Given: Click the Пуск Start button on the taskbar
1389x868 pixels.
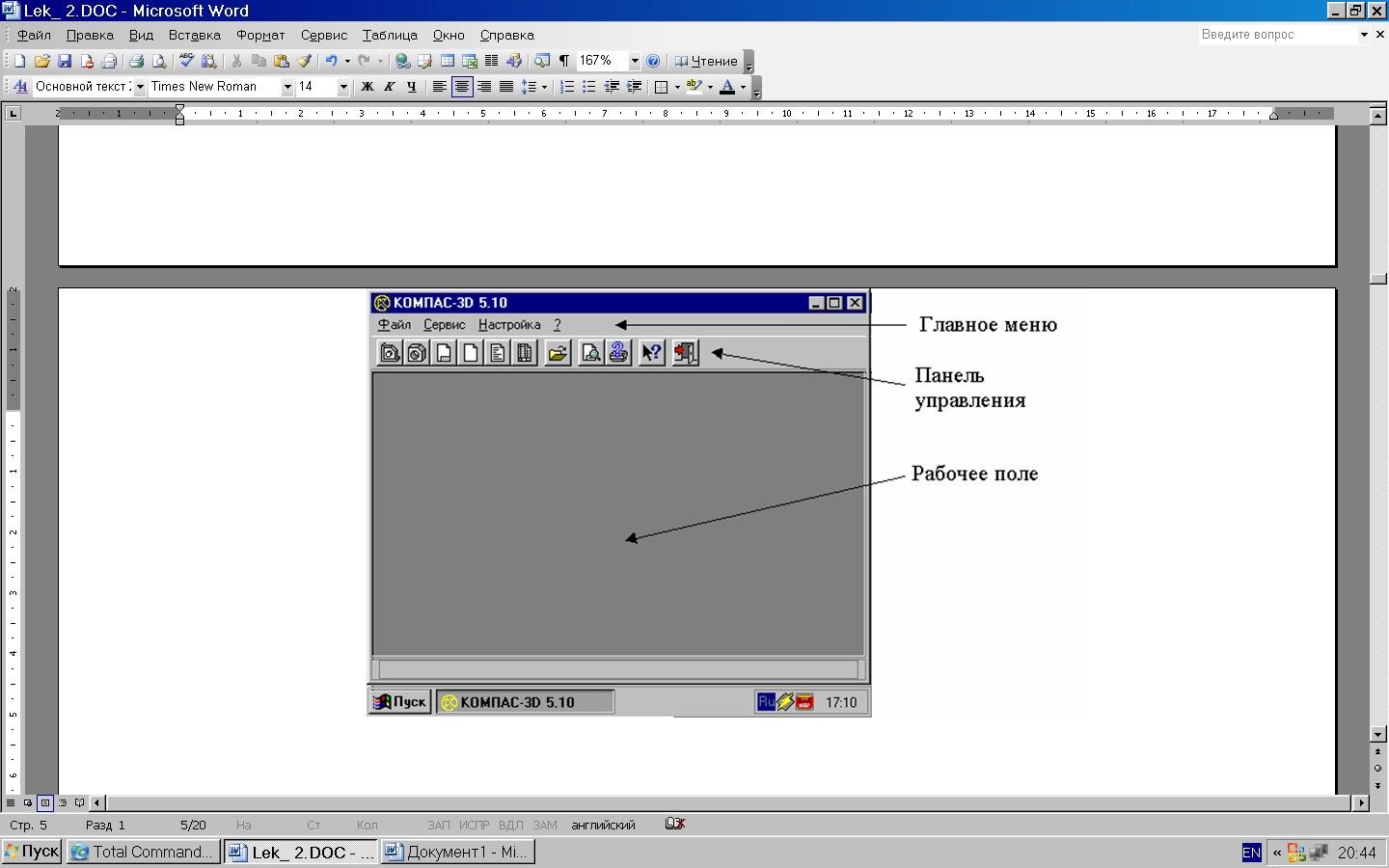Looking at the screenshot, I should 33,852.
